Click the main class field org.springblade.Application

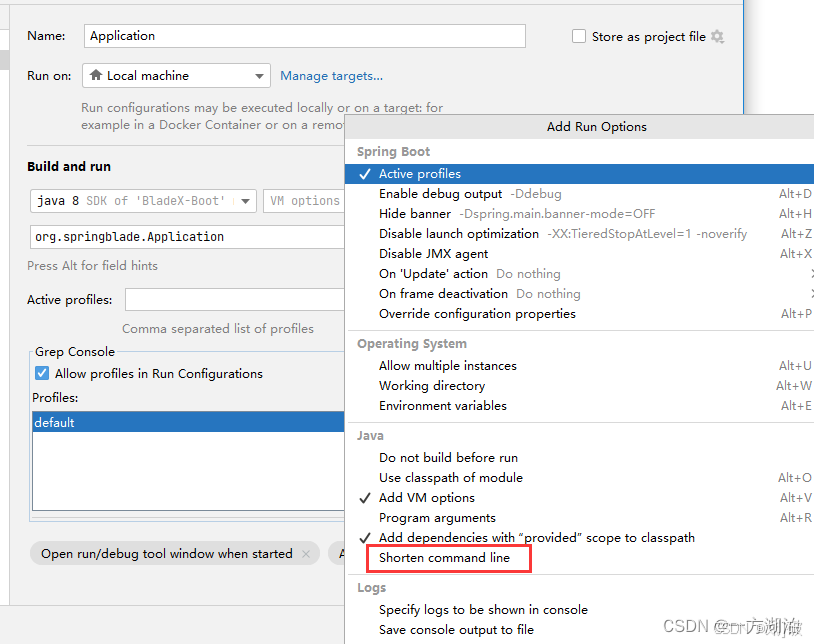point(187,237)
